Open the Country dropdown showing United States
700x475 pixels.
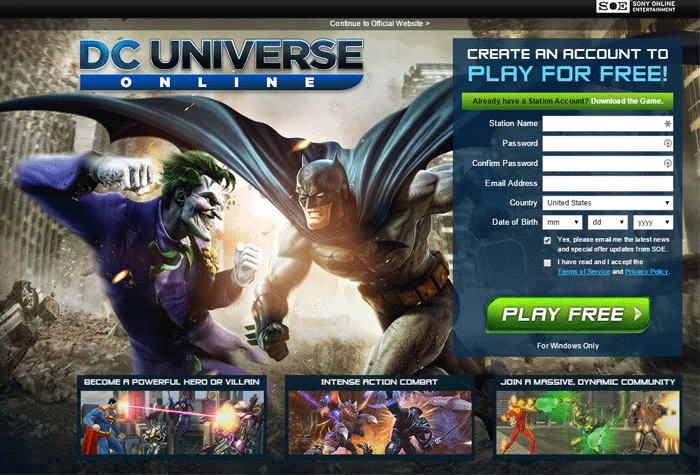pos(608,203)
